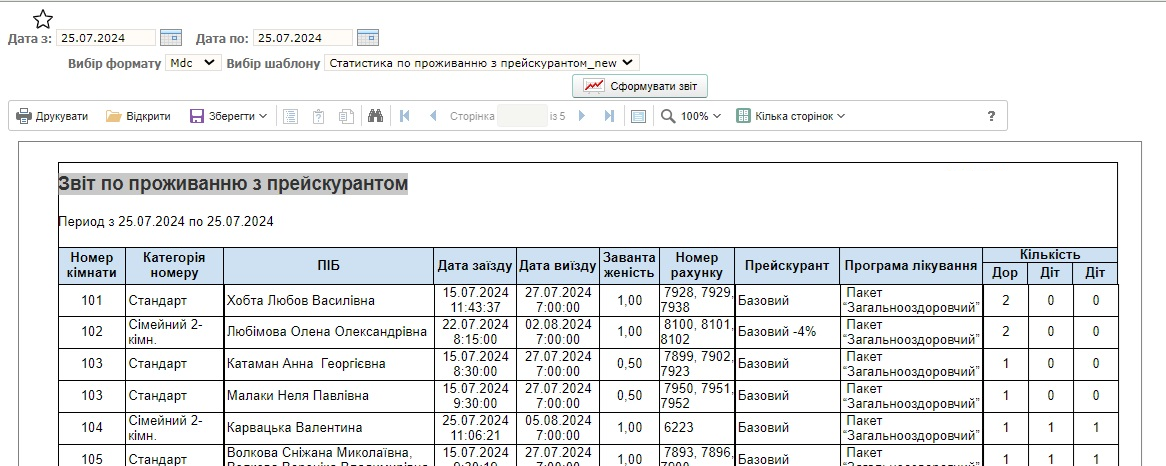Image resolution: width=1166 pixels, height=466 pixels.
Task: Click the 'Друкувати' print button
Action: pyautogui.click(x=52, y=116)
